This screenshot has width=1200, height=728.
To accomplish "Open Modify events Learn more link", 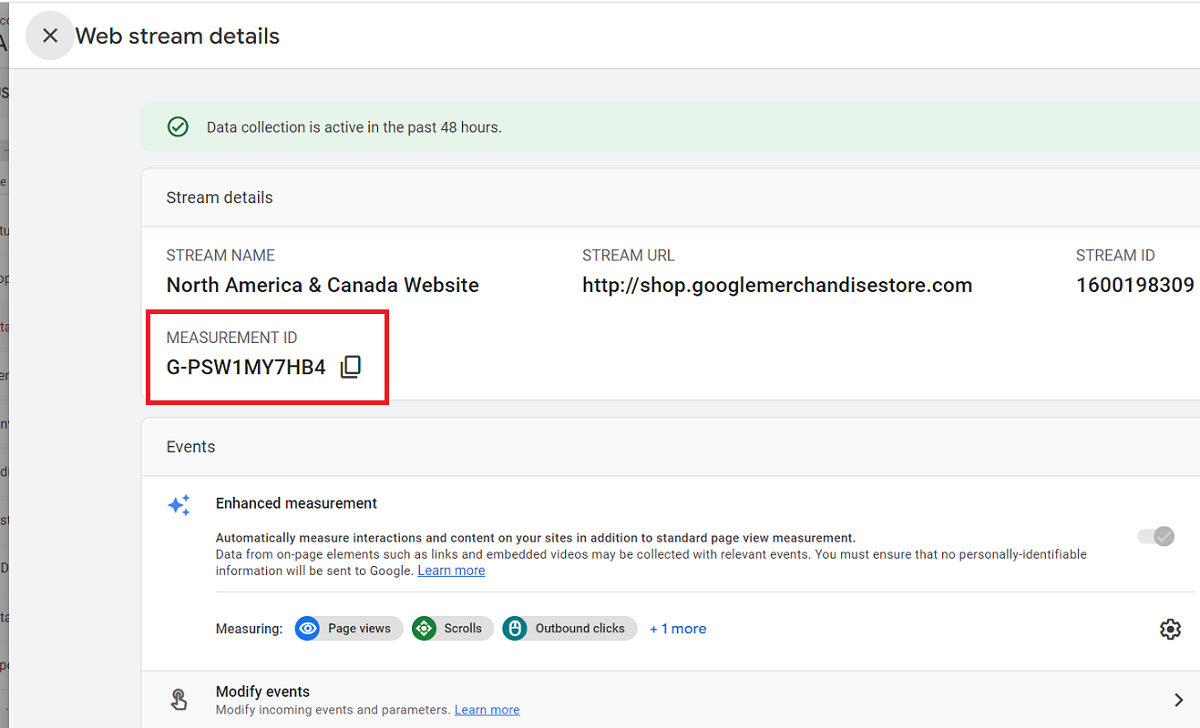I will coord(487,710).
